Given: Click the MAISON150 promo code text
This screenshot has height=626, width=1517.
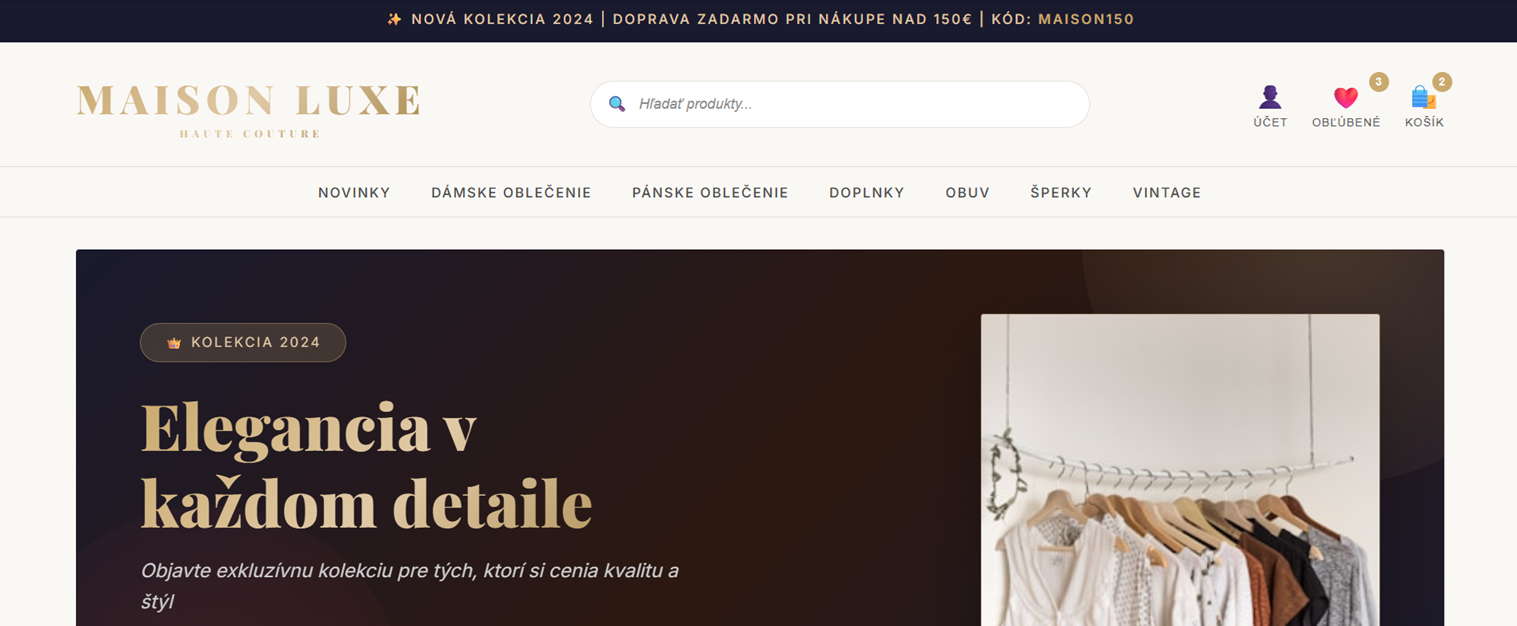Looking at the screenshot, I should [x=1086, y=19].
